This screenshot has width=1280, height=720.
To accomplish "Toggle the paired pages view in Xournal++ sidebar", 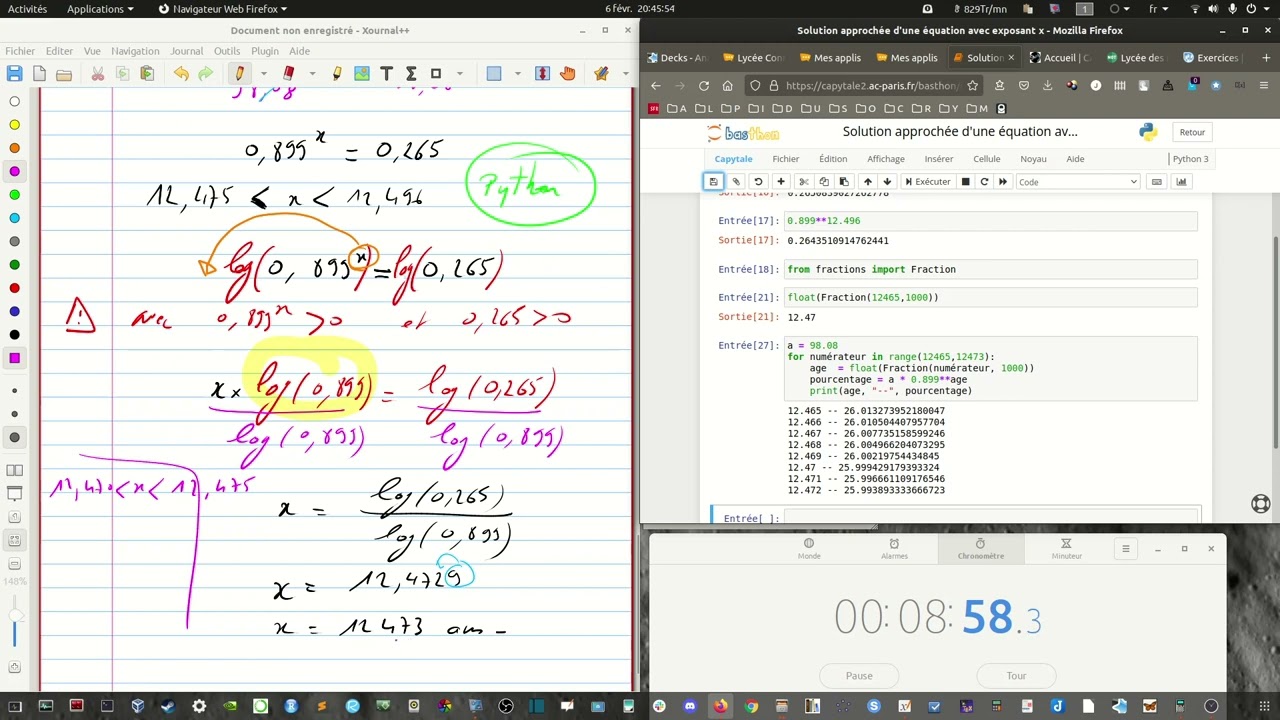I will tap(14, 470).
